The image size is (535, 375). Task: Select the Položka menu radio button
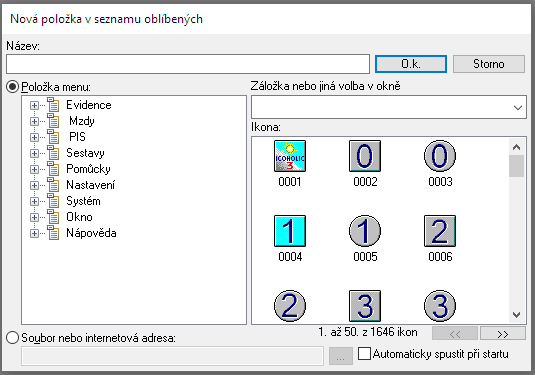[x=13, y=87]
